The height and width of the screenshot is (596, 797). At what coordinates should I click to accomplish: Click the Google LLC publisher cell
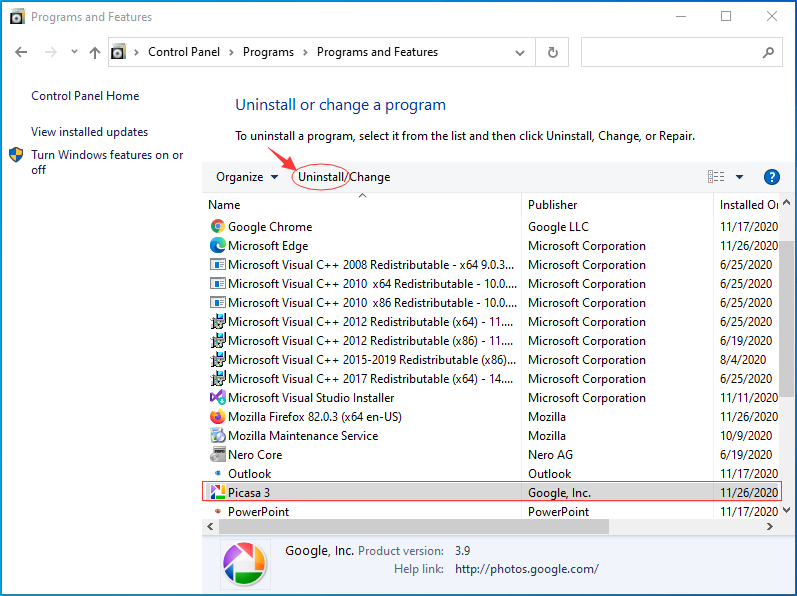pos(558,227)
